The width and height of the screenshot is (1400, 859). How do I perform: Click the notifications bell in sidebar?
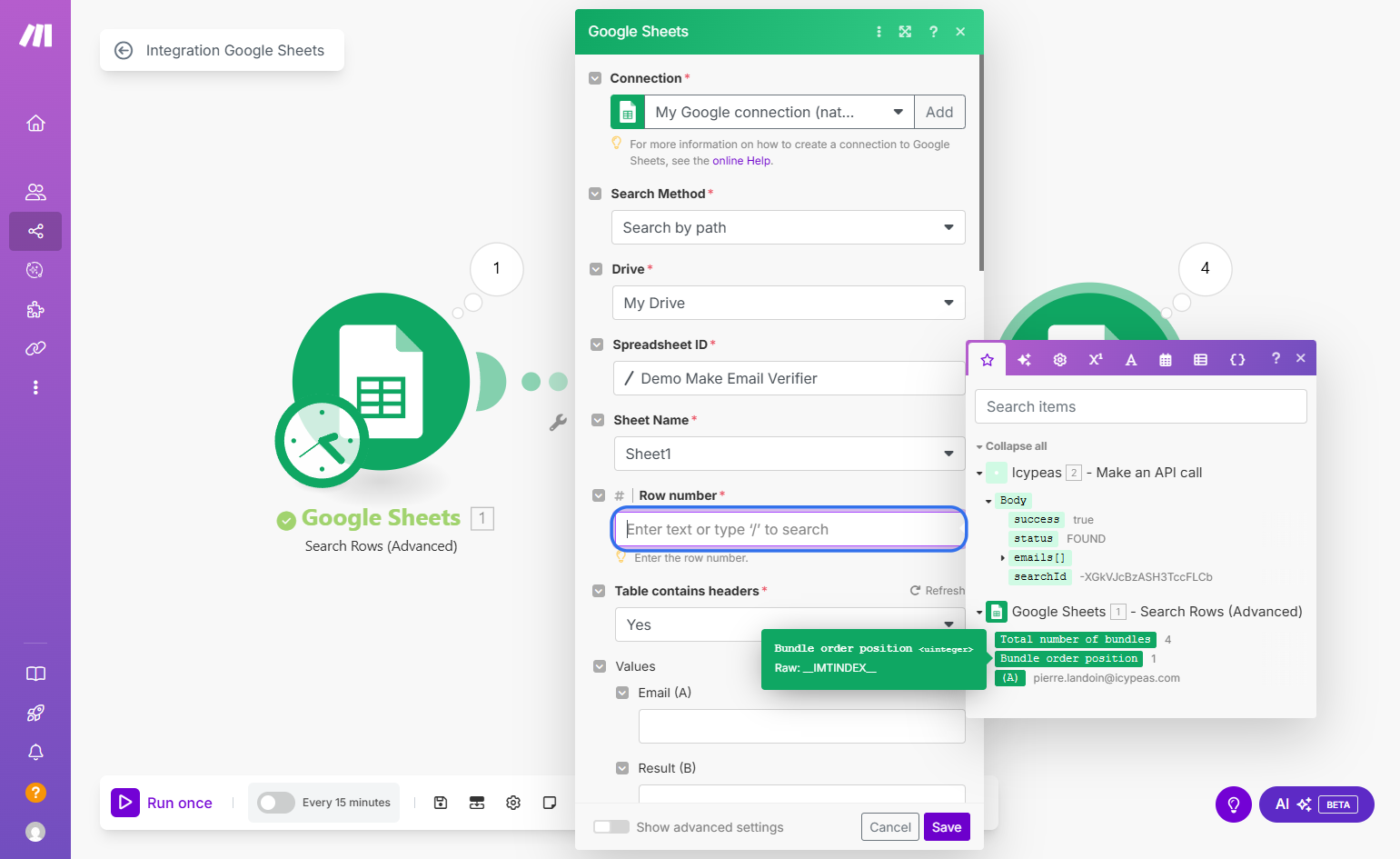35,752
